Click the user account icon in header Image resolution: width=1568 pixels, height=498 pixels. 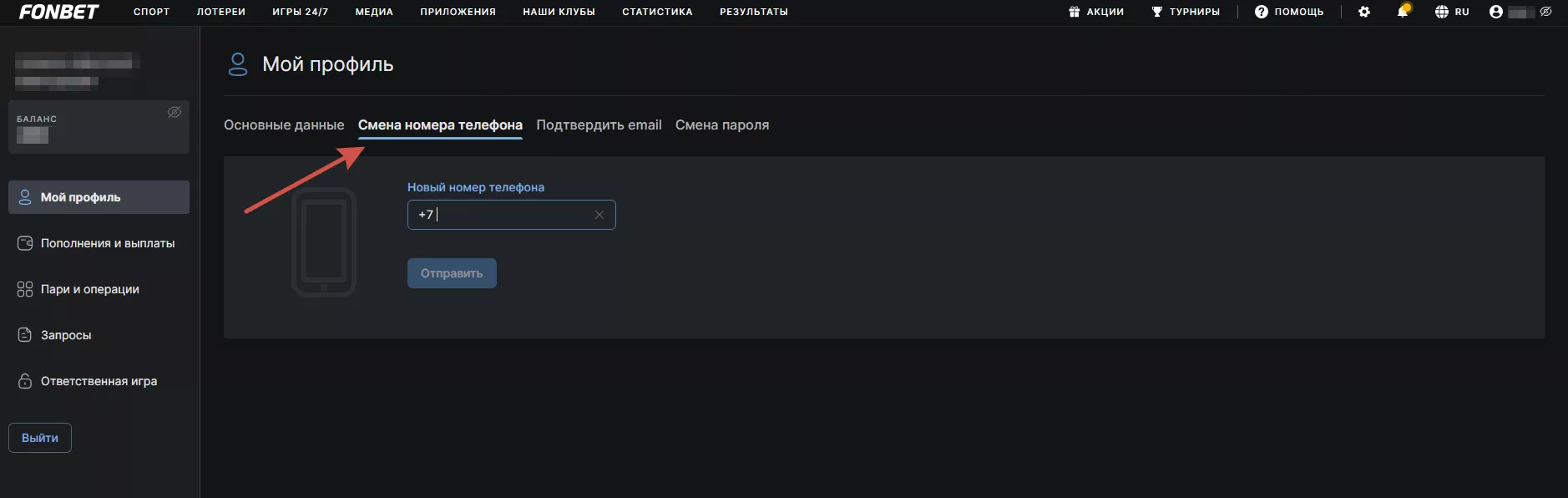pos(1496,12)
